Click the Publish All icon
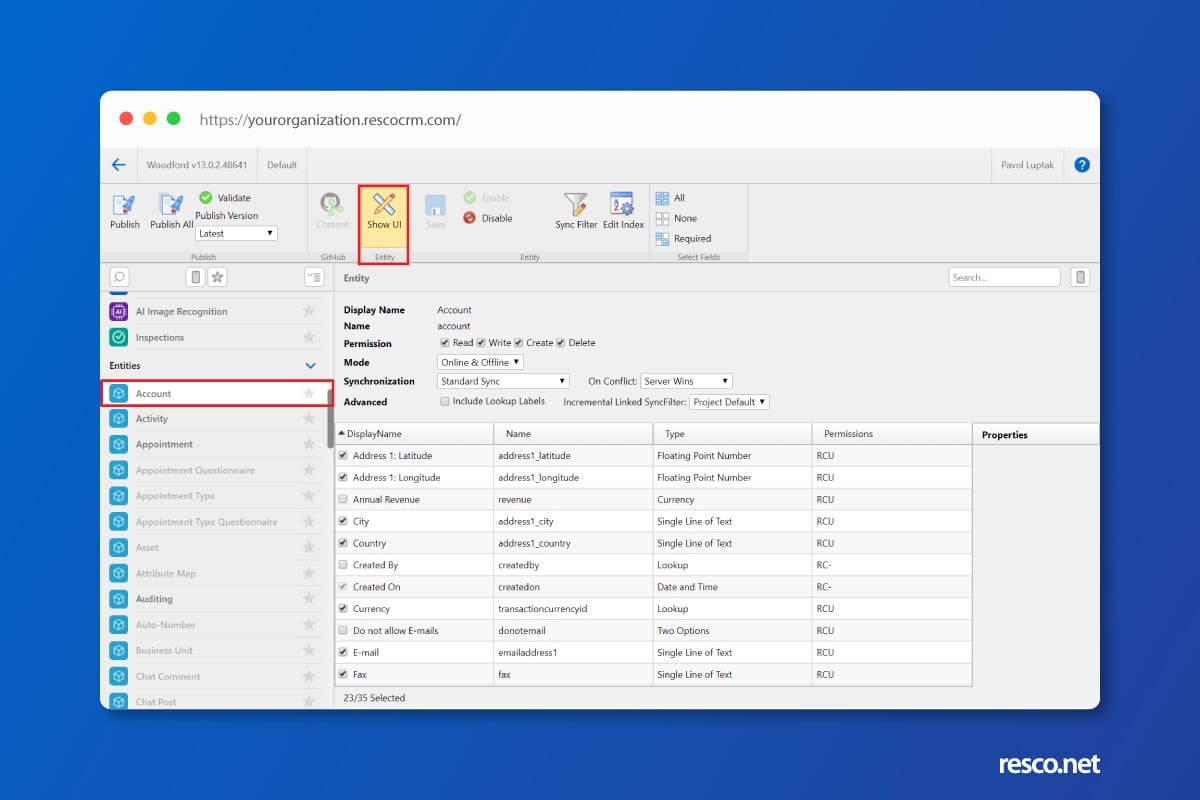Screen dimensions: 1200x800 [171, 205]
